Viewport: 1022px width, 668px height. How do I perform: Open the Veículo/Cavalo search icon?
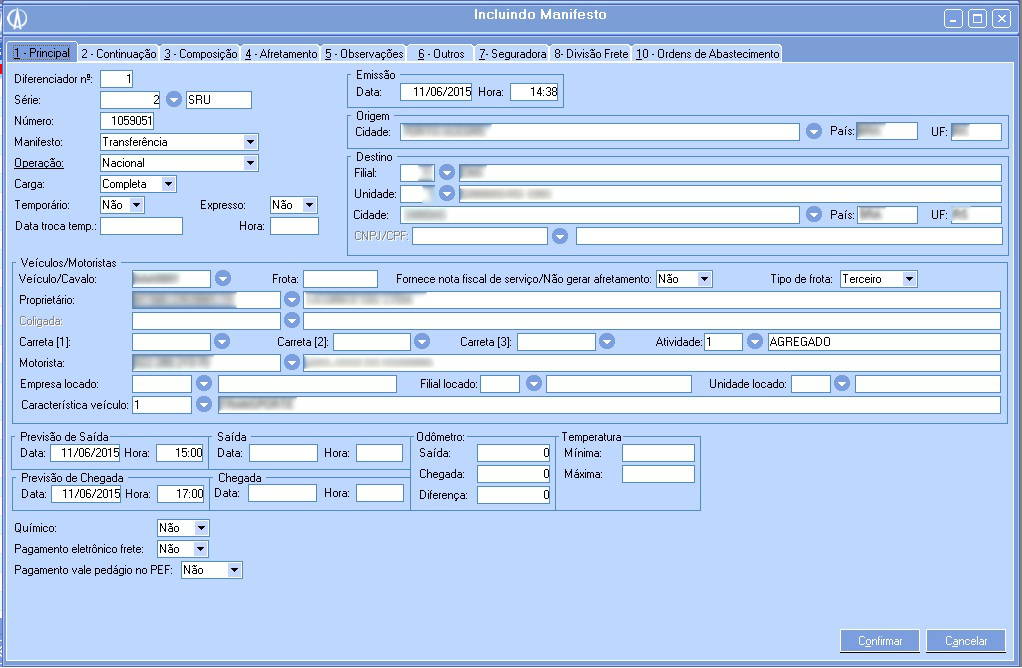point(224,279)
